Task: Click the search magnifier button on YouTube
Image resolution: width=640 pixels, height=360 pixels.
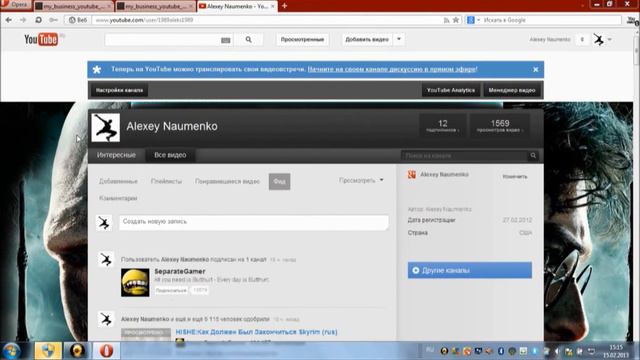Action: [249, 40]
